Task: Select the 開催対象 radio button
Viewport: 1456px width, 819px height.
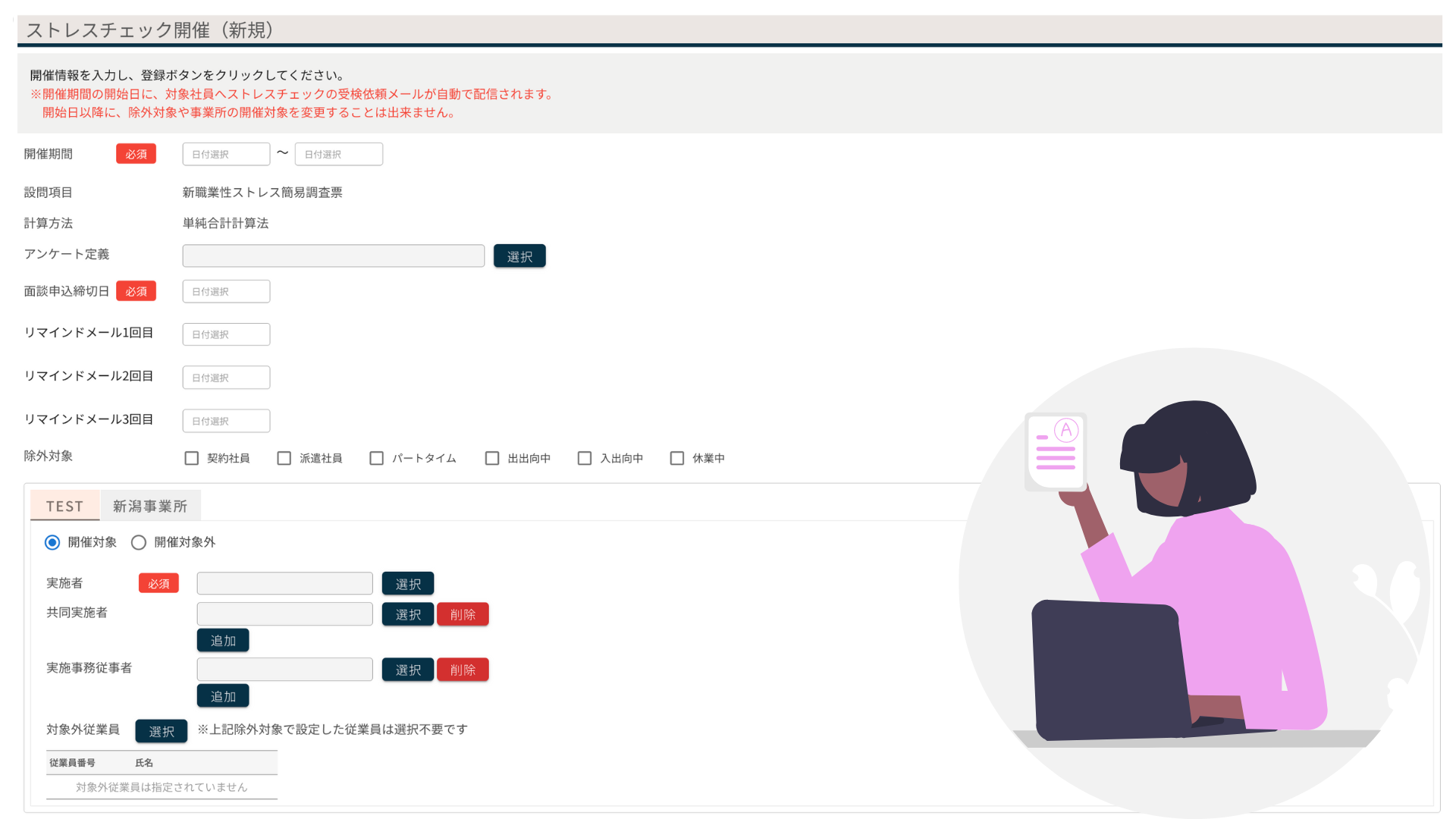Action: coord(52,542)
